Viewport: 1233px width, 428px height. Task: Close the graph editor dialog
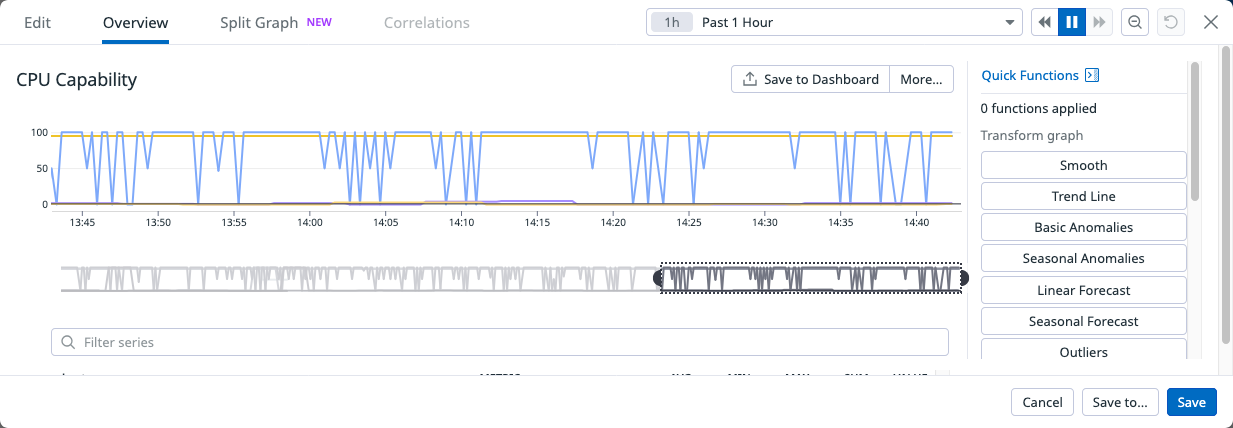(1210, 22)
